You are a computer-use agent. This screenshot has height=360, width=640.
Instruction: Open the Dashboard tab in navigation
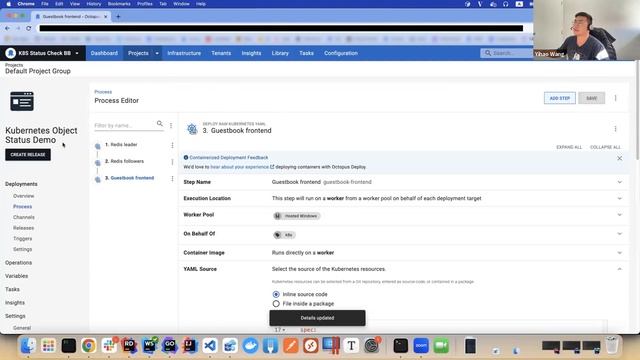pos(104,53)
